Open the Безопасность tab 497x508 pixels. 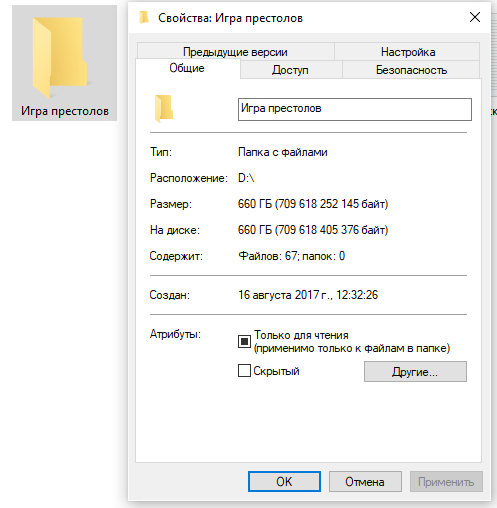(411, 70)
